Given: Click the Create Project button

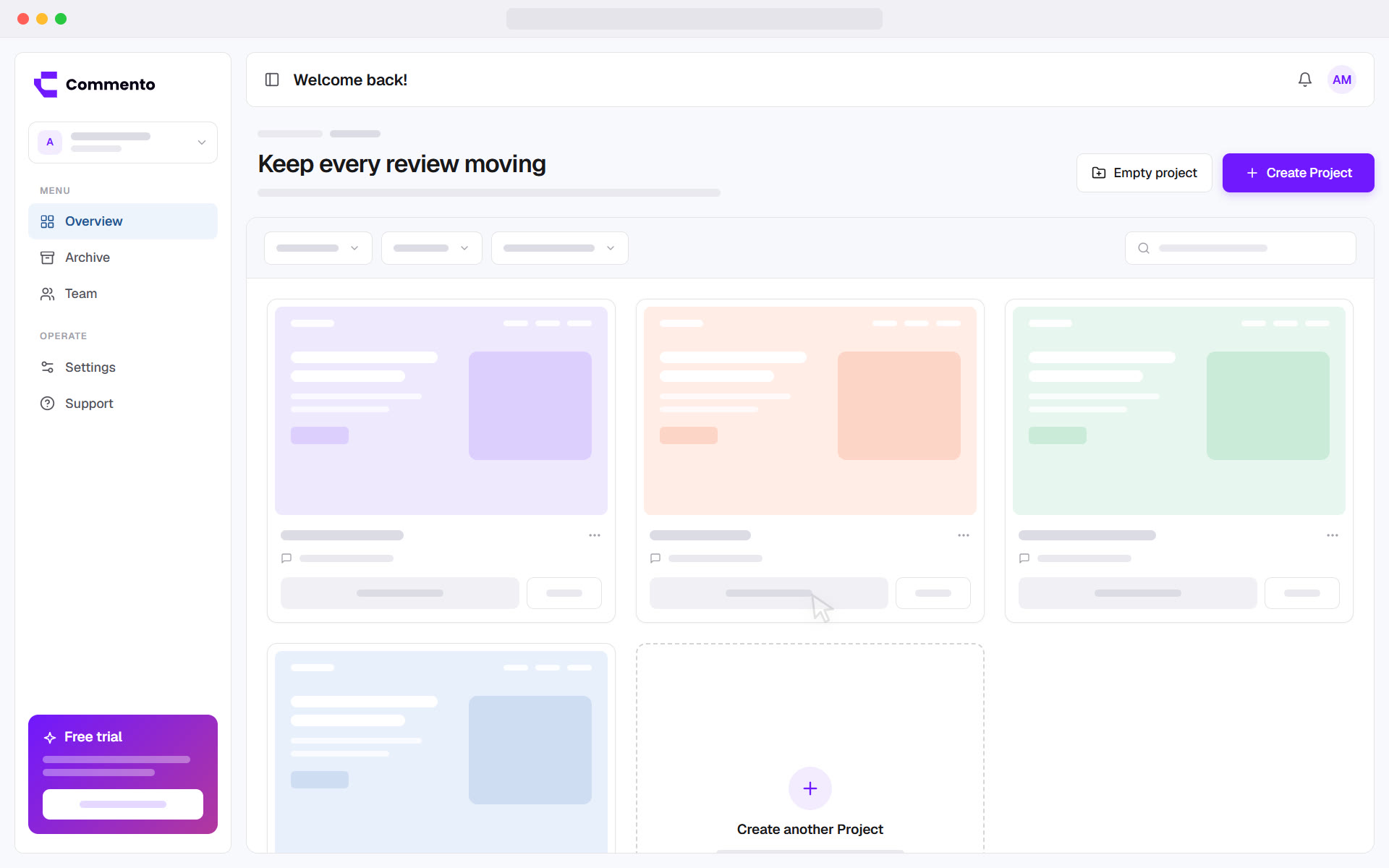Looking at the screenshot, I should coord(1299,173).
